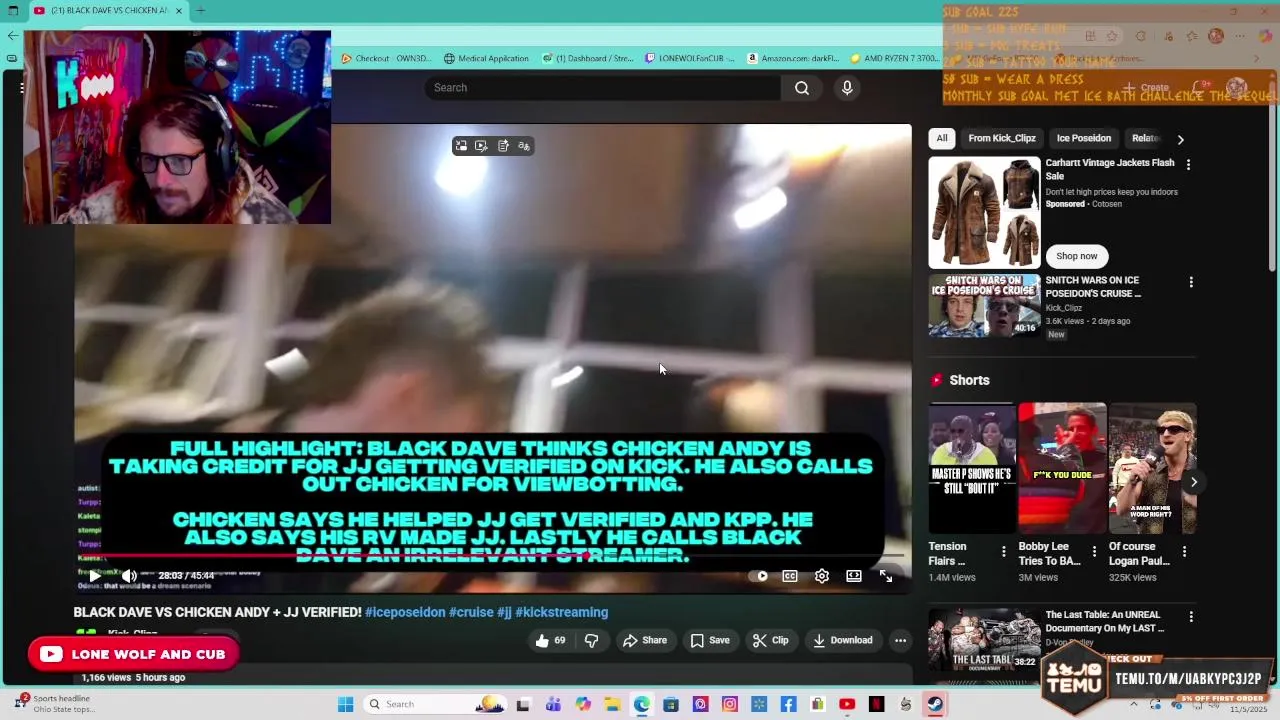Open the LONEWOLFanCUB Twitch bookmark
The height and width of the screenshot is (720, 1280).
[x=690, y=58]
